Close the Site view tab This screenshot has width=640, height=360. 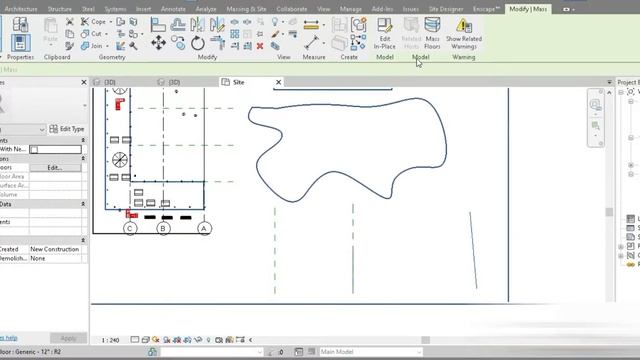pos(278,82)
